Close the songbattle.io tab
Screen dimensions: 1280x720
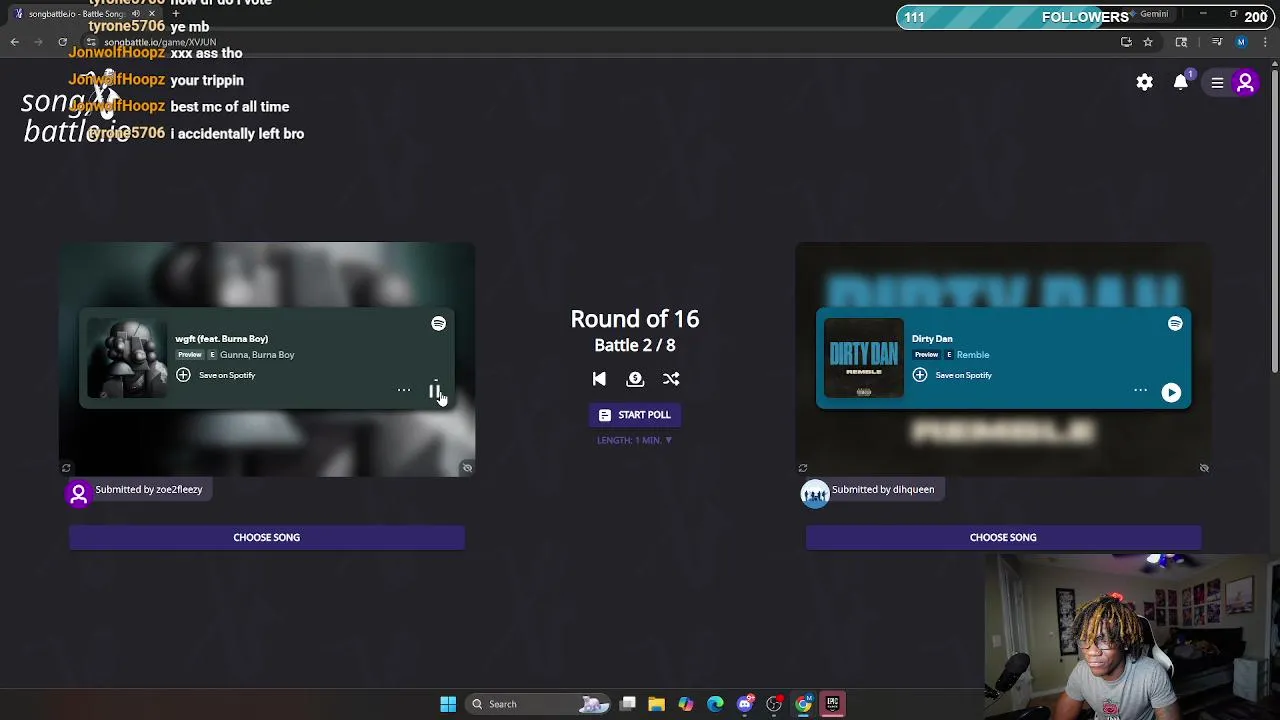(152, 14)
